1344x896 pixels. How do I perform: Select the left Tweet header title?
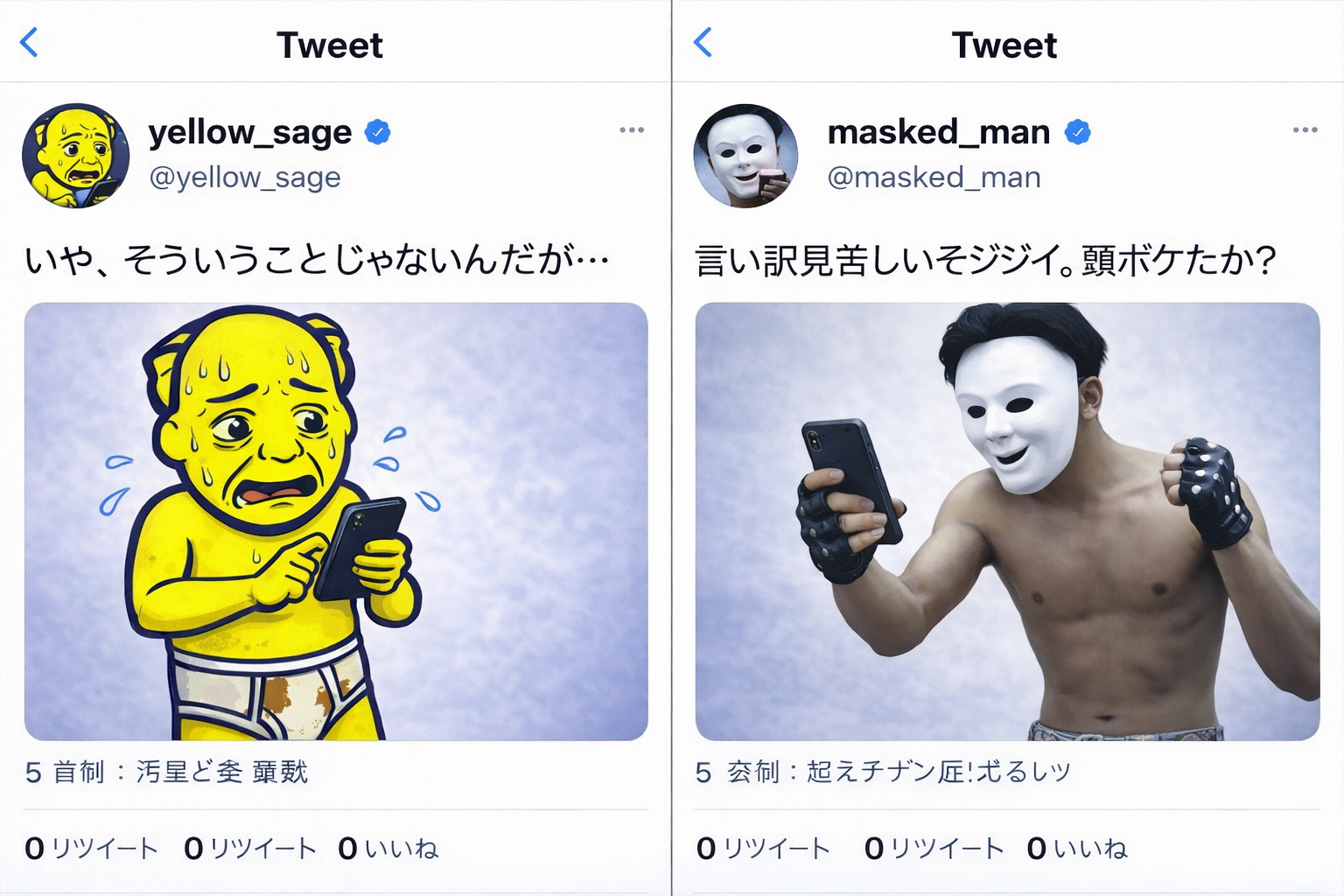click(x=330, y=45)
